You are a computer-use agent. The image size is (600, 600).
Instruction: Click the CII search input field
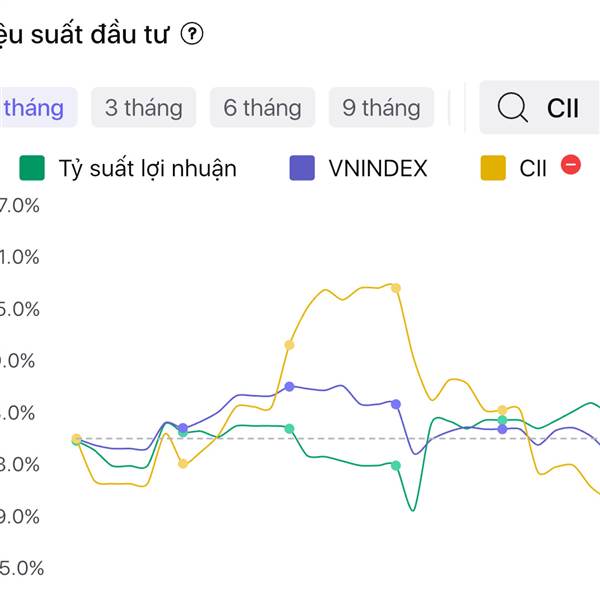click(x=565, y=107)
